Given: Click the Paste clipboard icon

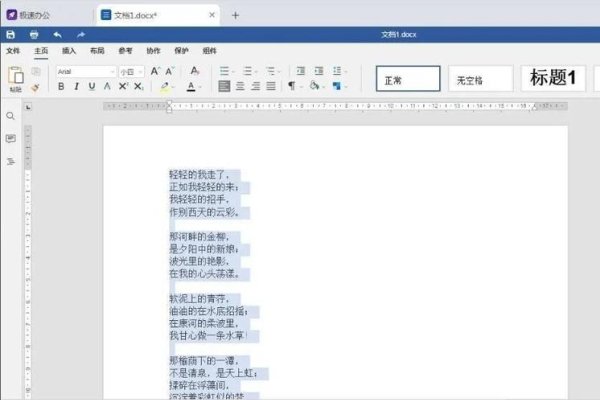Looking at the screenshot, I should 16,75.
